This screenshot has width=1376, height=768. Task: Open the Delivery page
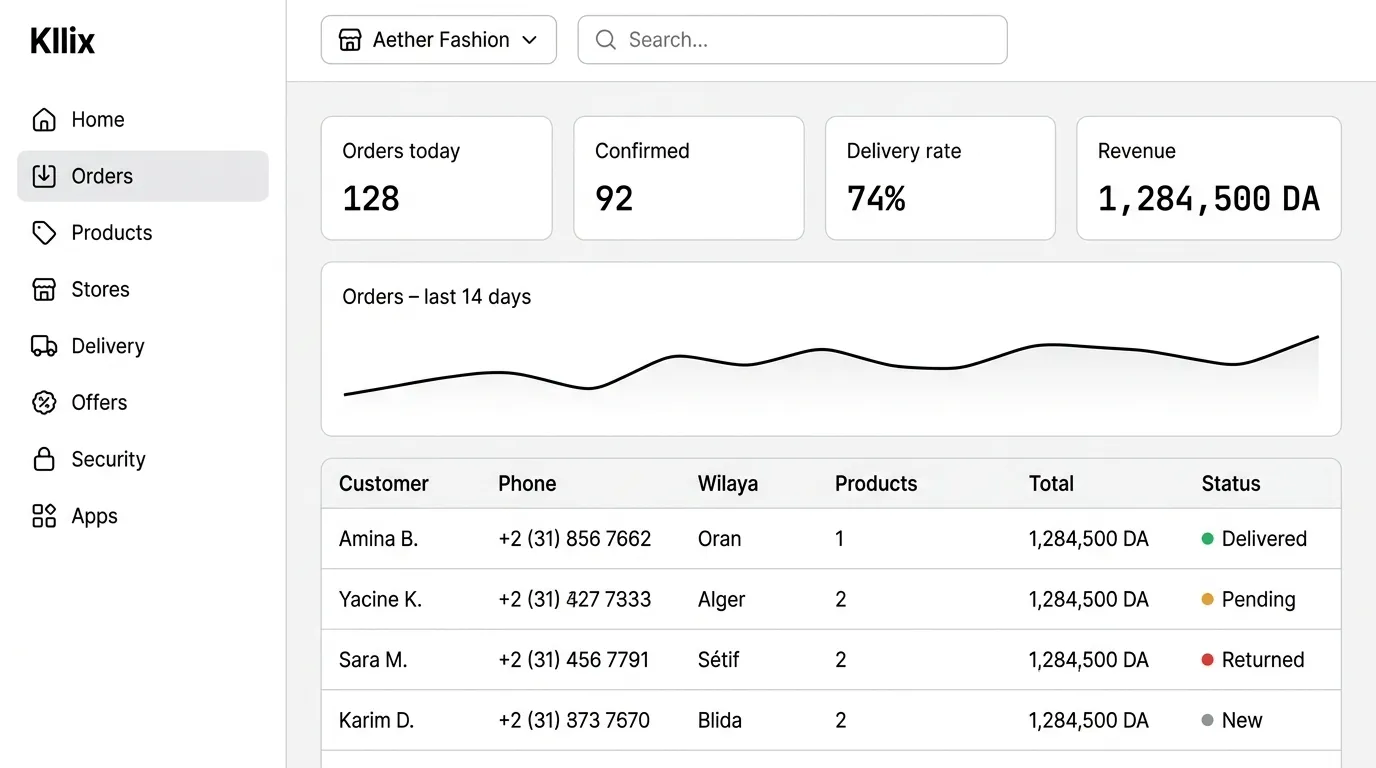click(x=143, y=346)
